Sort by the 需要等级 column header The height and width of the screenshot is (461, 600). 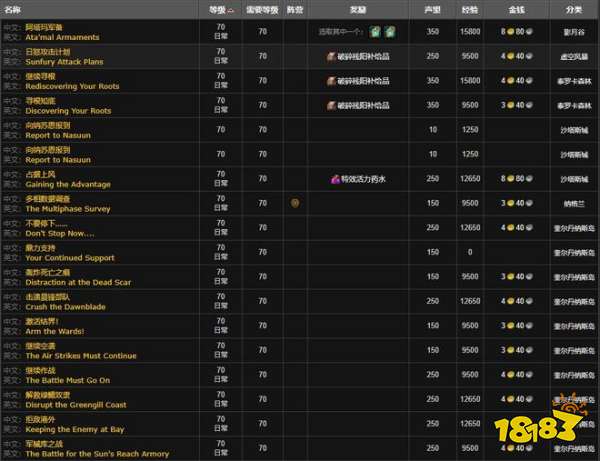point(262,9)
